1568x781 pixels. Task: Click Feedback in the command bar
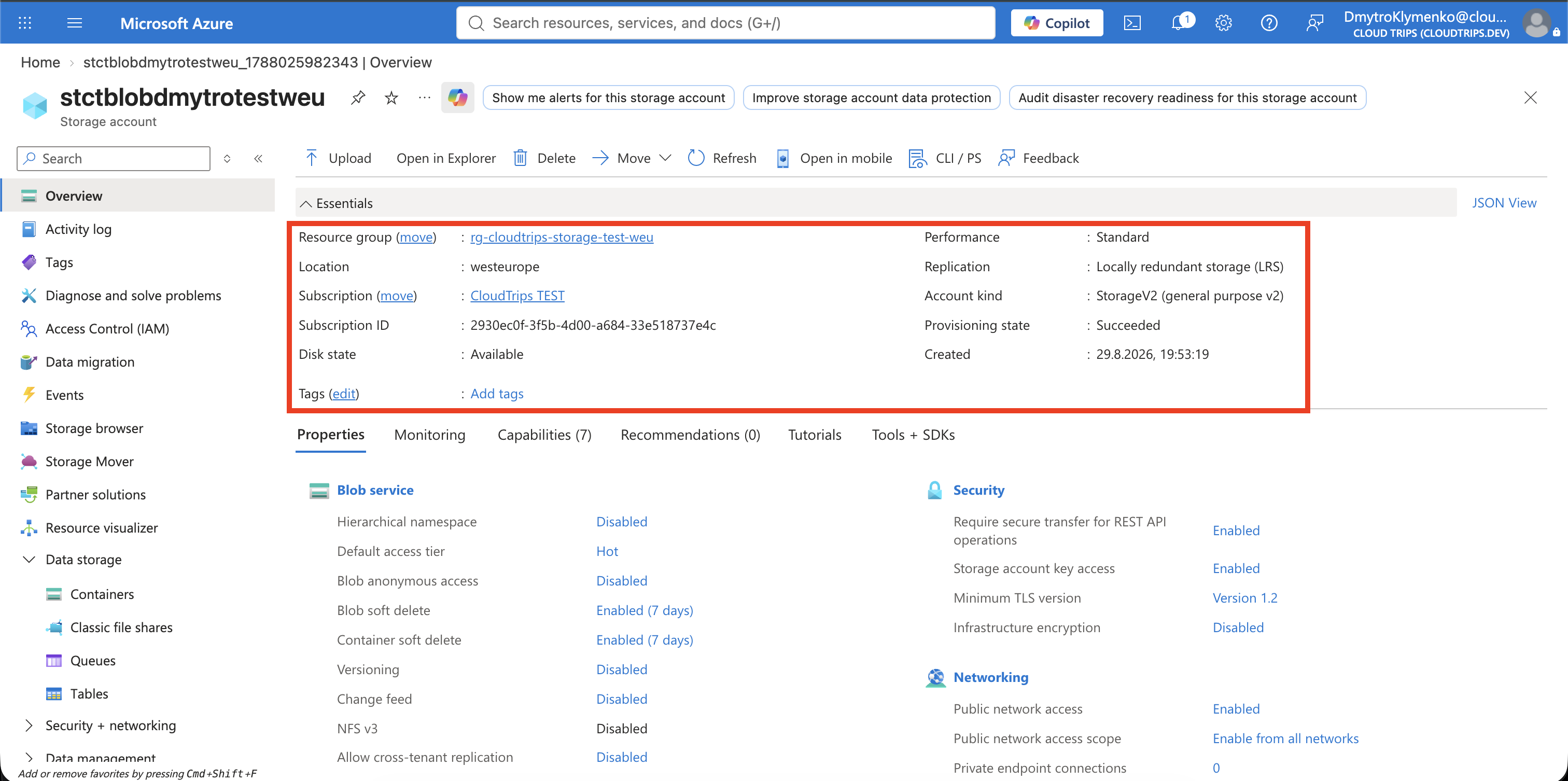(x=1039, y=158)
